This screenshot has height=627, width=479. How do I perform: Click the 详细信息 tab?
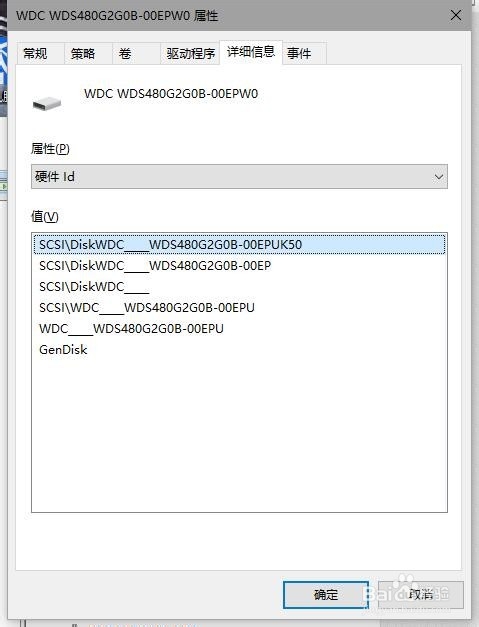(251, 52)
